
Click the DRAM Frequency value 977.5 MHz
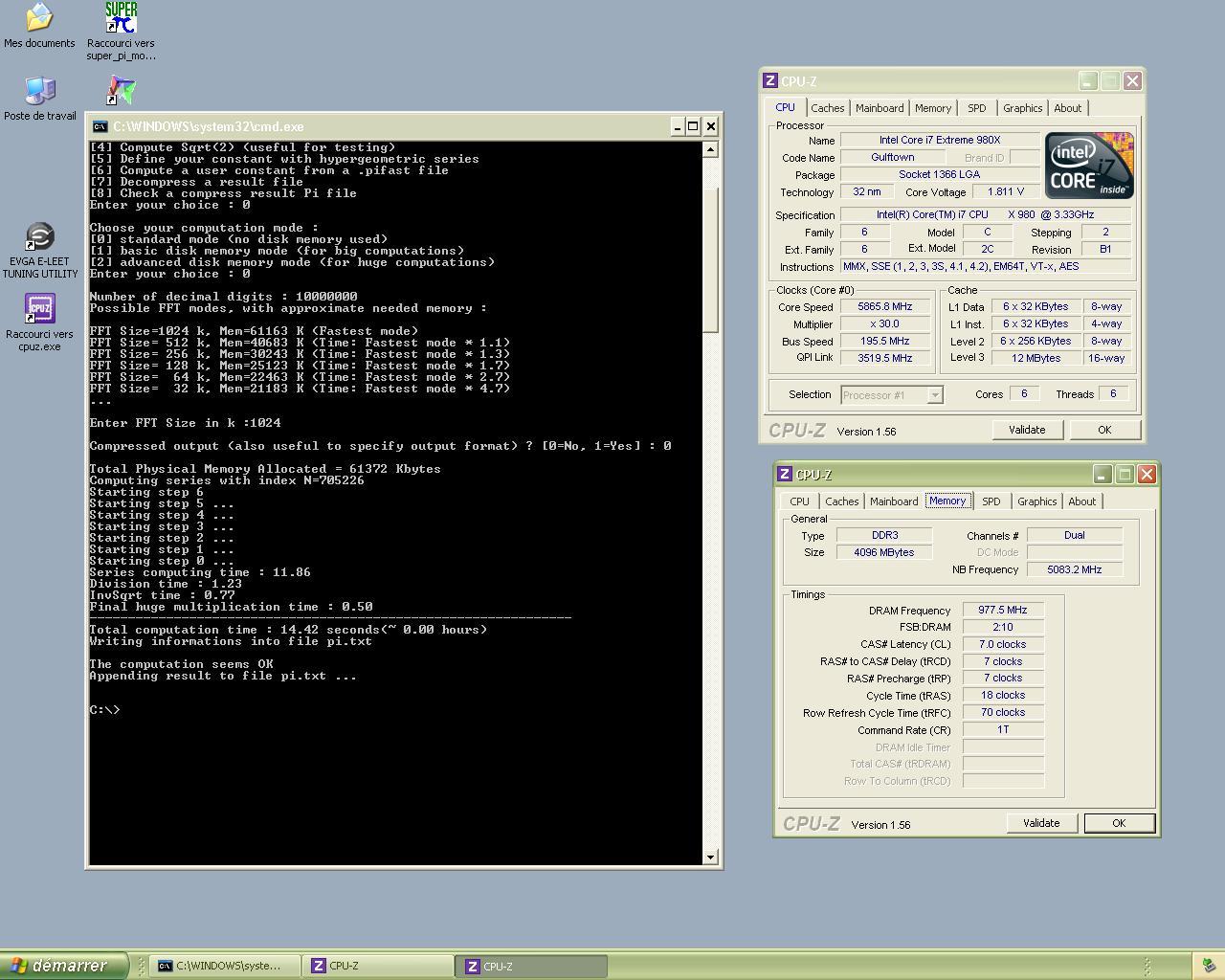coord(1003,610)
